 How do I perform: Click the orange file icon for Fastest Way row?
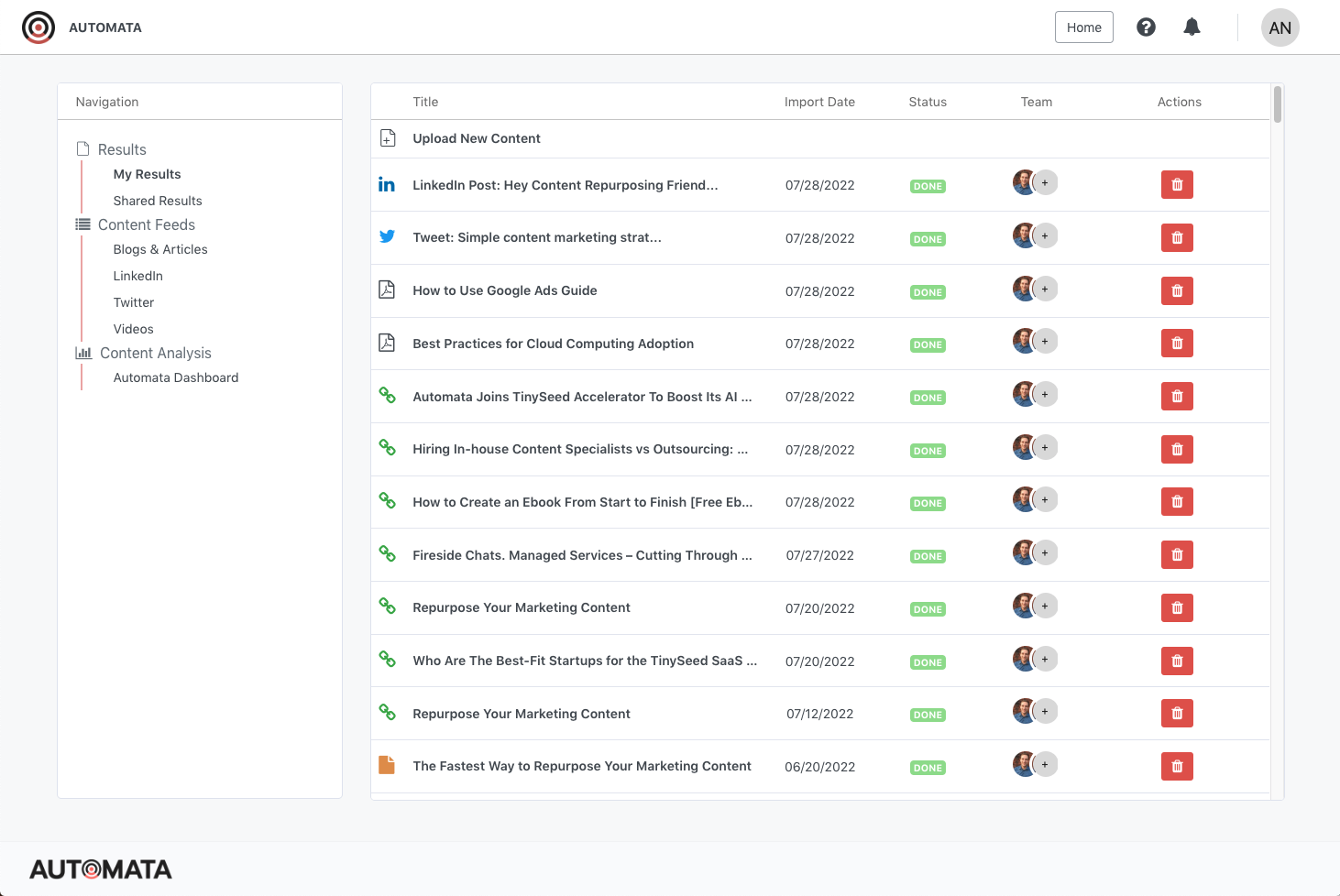pos(387,765)
